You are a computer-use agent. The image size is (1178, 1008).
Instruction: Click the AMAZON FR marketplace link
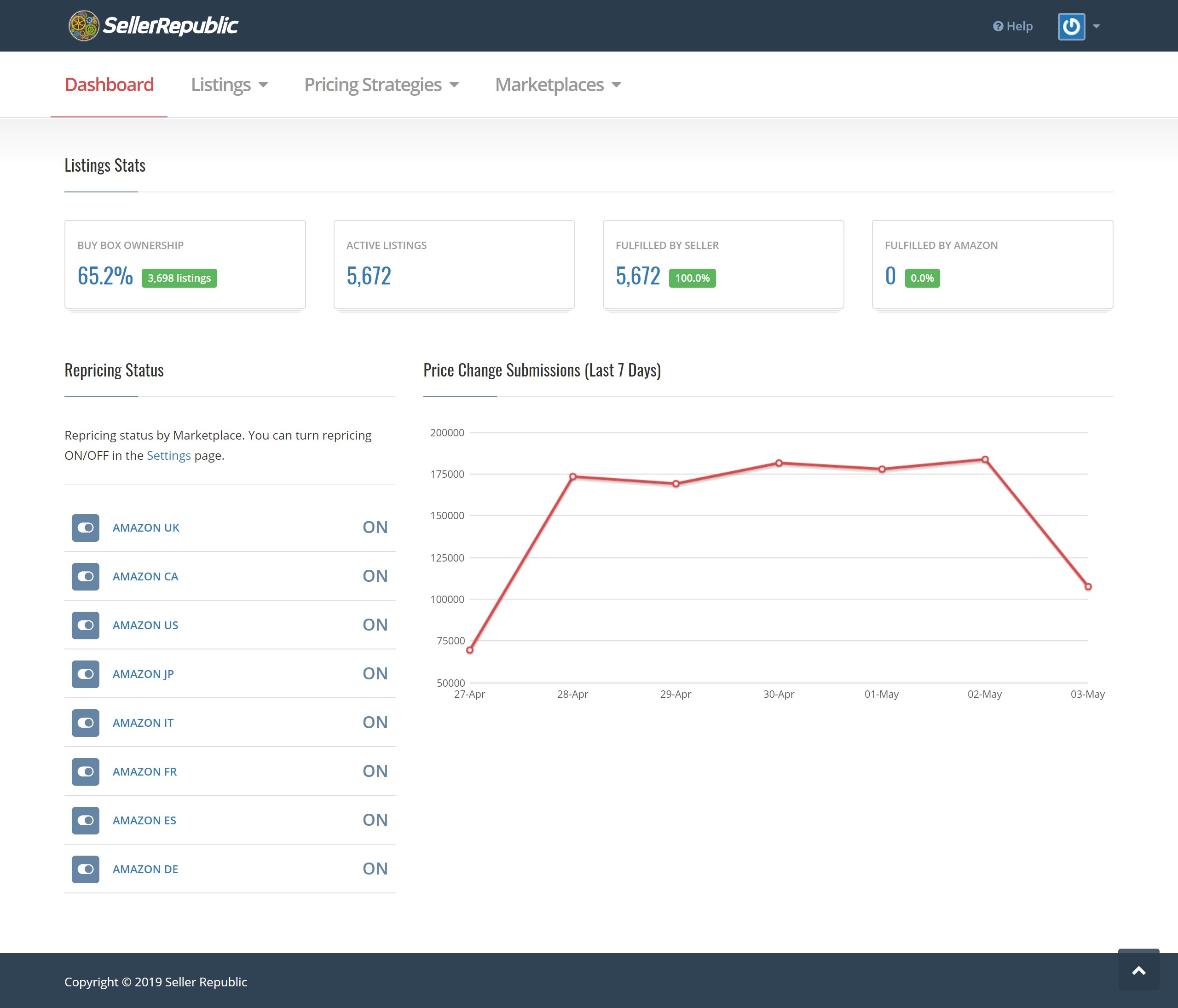(144, 771)
